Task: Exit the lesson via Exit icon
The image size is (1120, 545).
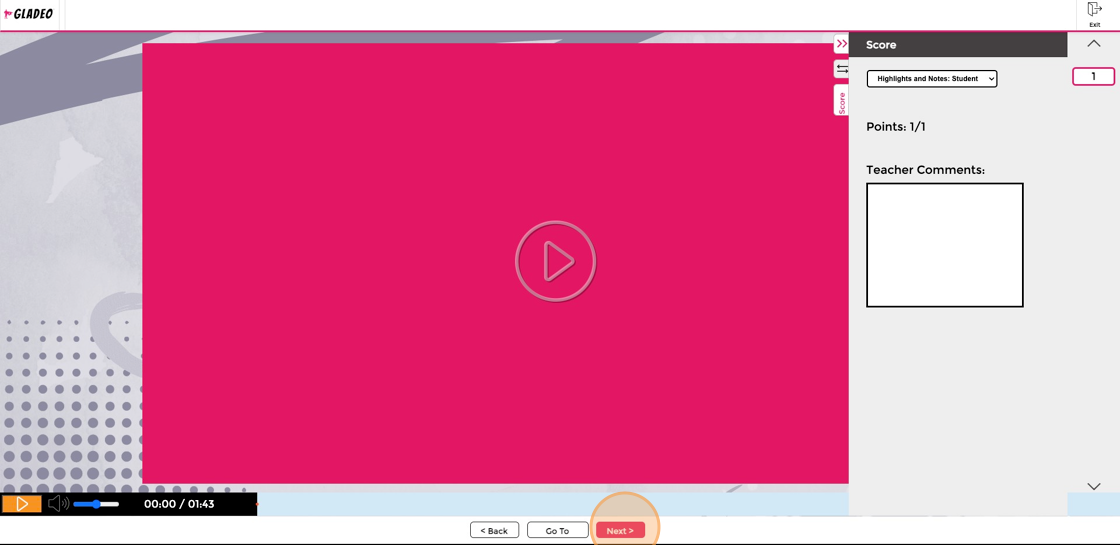Action: (1094, 14)
